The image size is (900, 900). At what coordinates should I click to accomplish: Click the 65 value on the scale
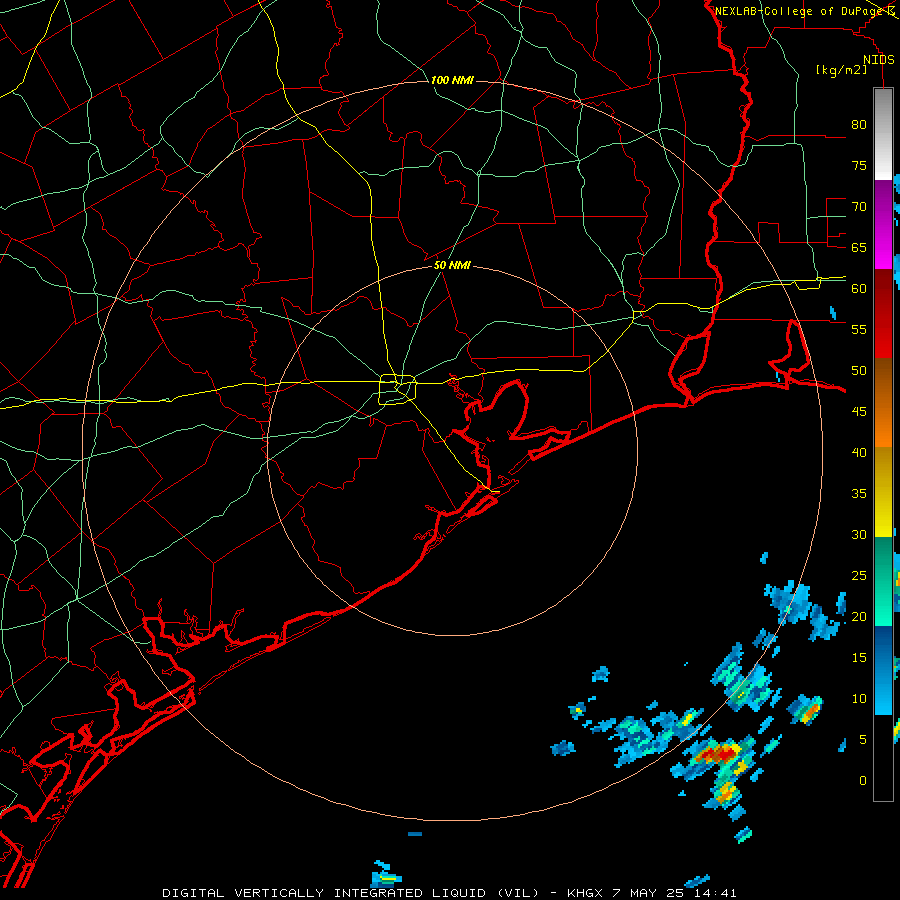tap(859, 247)
